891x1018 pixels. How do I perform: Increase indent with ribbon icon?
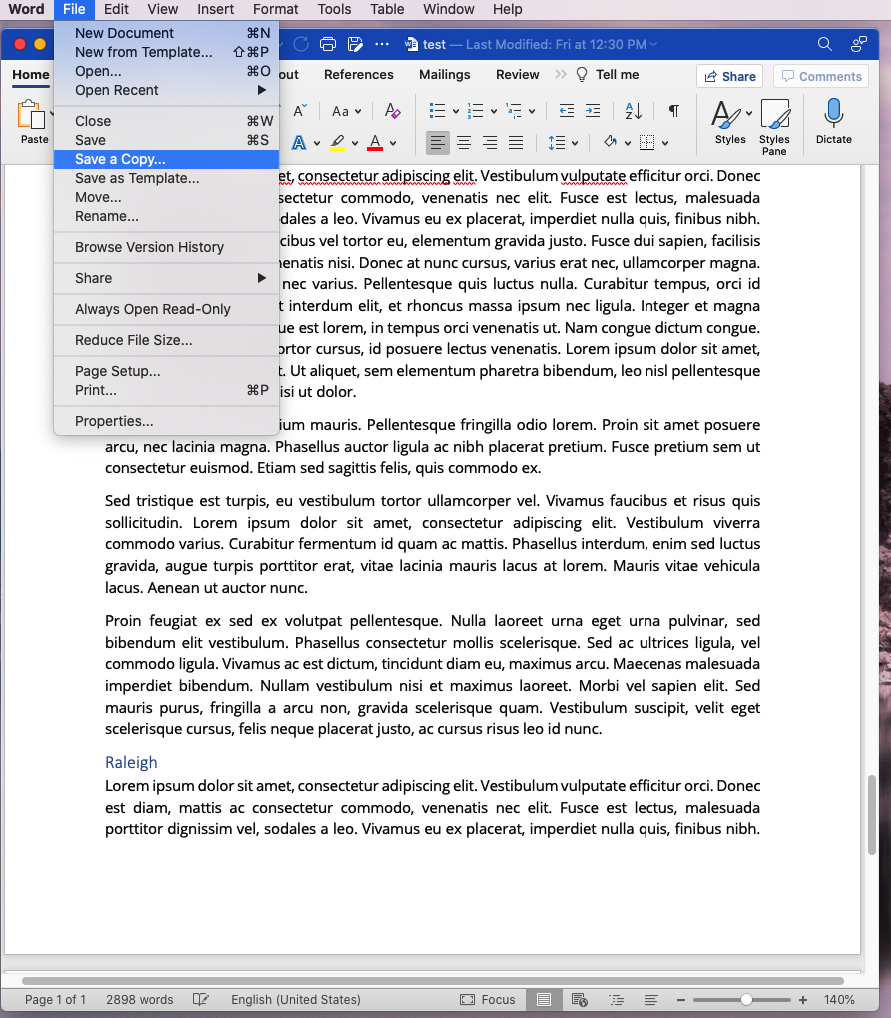[x=593, y=111]
